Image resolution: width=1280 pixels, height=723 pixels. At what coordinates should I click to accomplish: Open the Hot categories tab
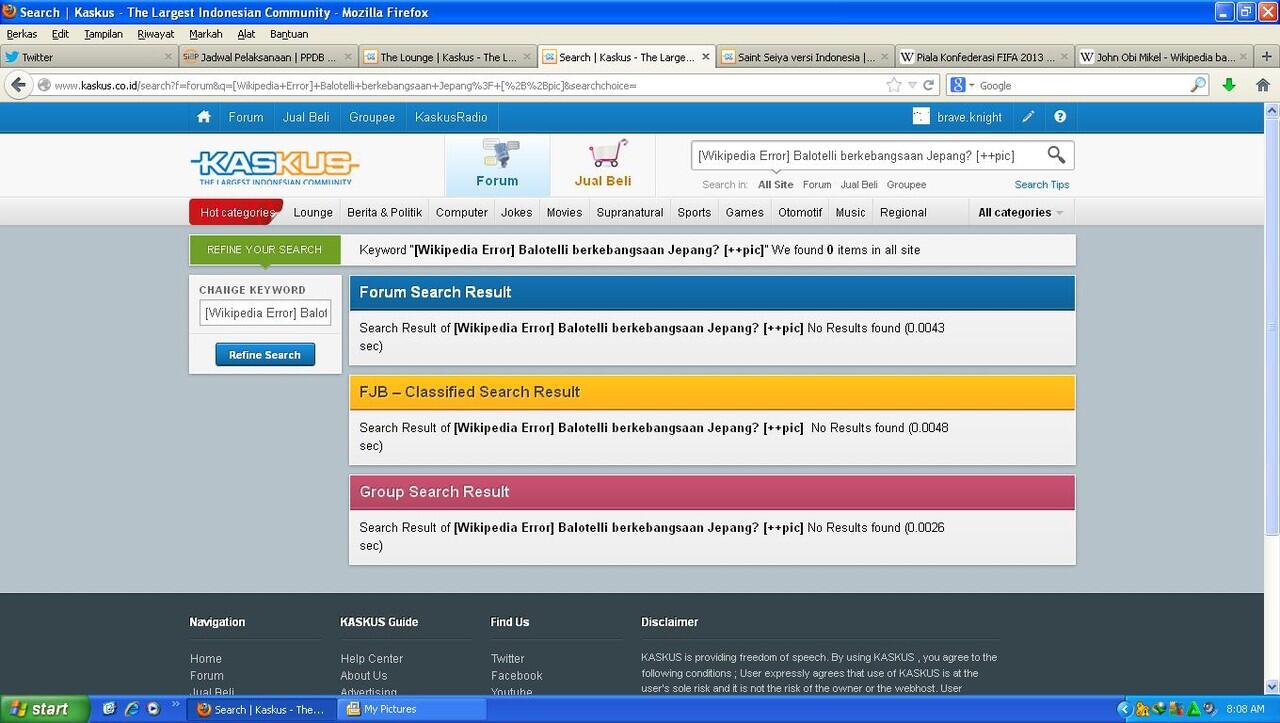point(236,212)
